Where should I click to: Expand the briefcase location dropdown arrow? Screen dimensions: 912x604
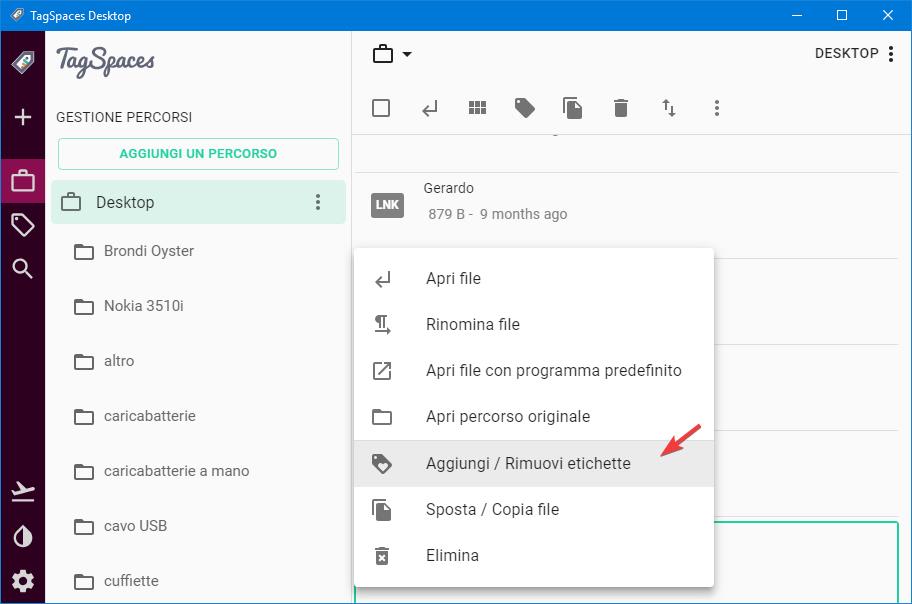click(x=407, y=54)
